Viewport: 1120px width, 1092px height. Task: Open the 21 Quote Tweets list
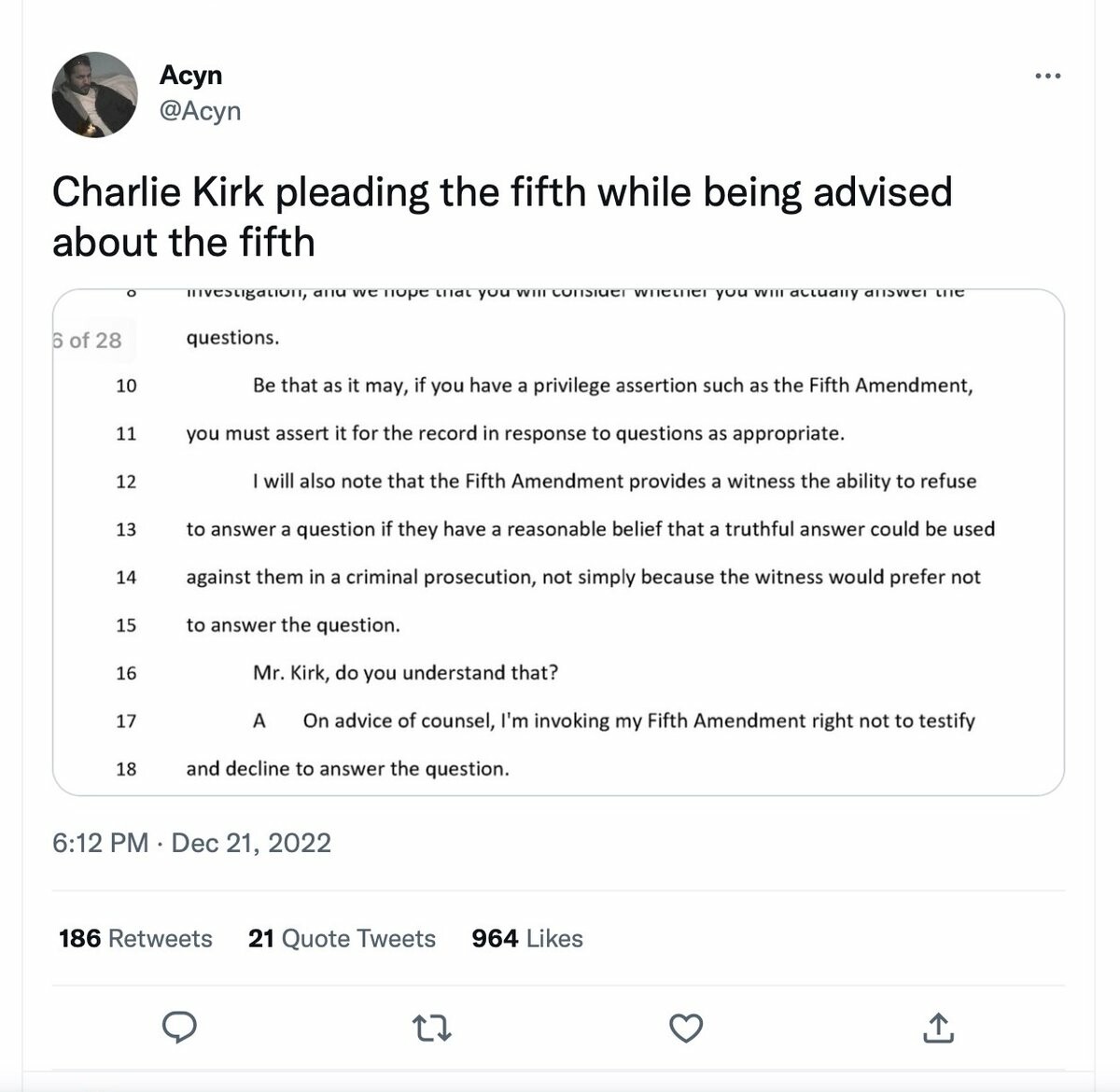342,938
